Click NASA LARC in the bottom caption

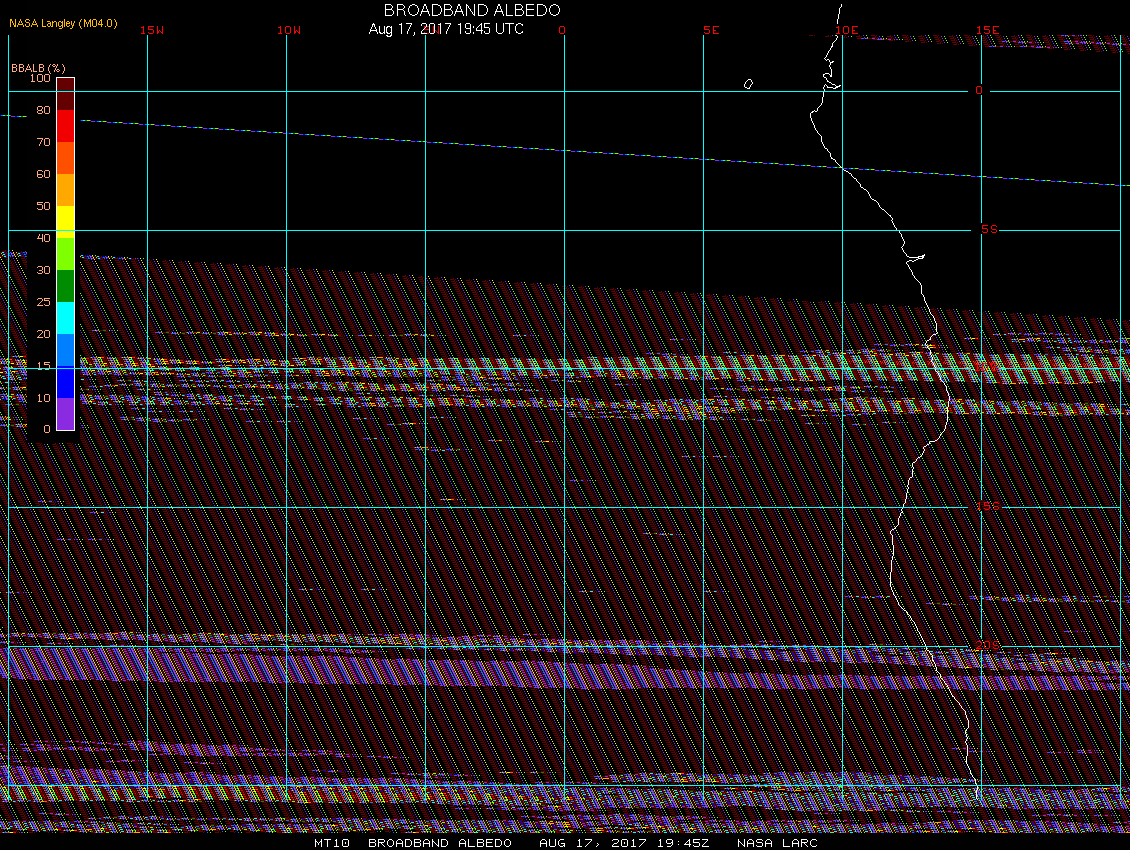click(x=777, y=843)
